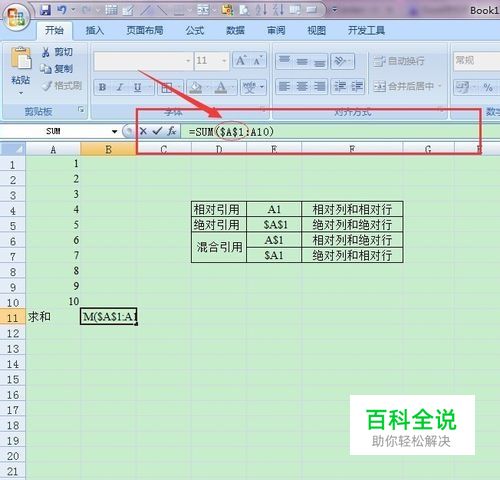Click the cancel X in formula bar
Image resolution: width=500 pixels, height=480 pixels.
coord(143,131)
